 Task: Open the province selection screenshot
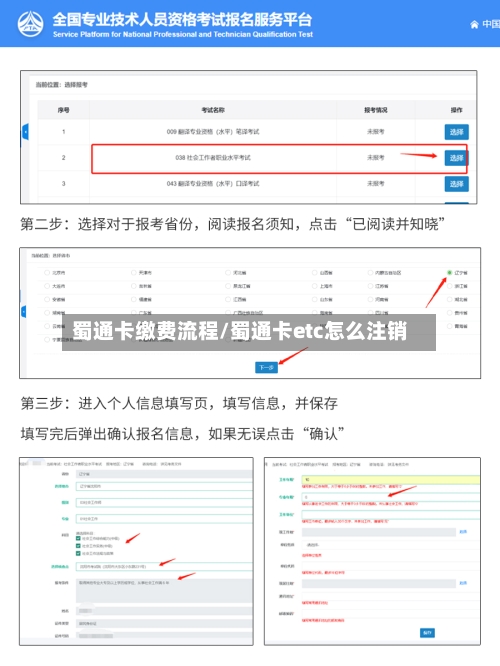pos(250,313)
